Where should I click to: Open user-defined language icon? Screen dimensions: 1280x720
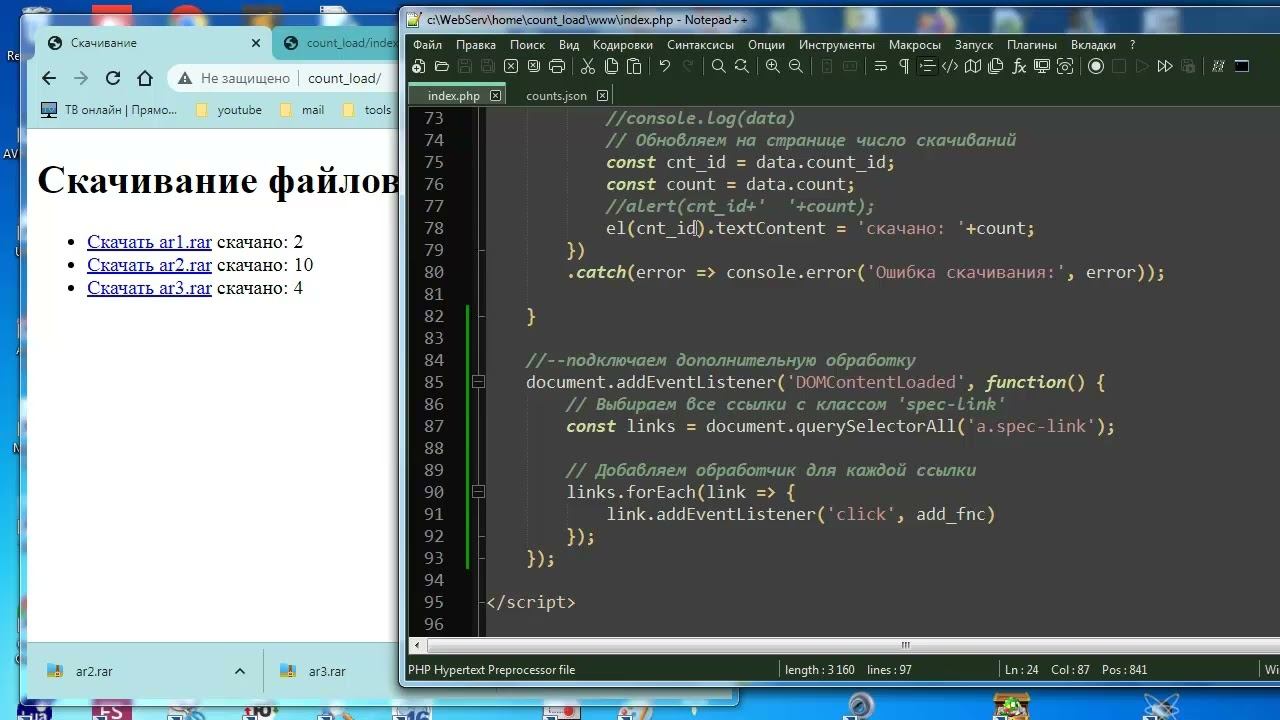tap(950, 66)
